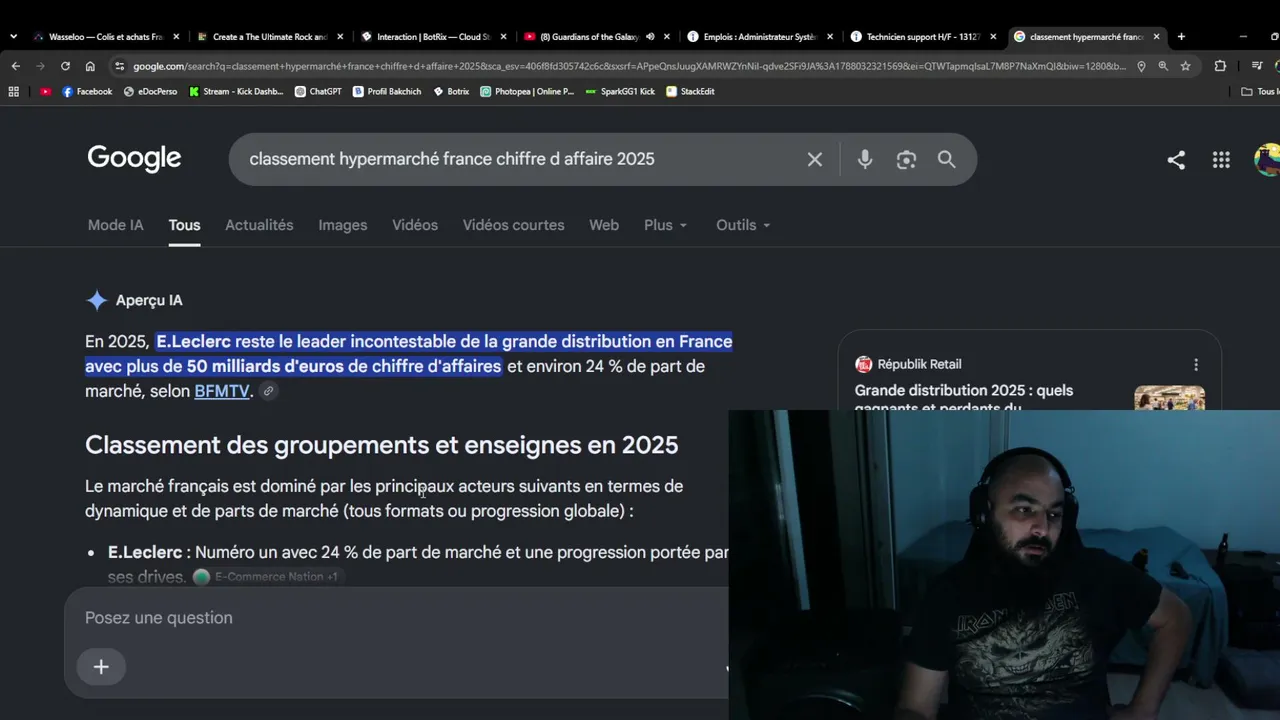
Task: Open the SparkGG1 Kick bookmark
Action: pyautogui.click(x=620, y=91)
